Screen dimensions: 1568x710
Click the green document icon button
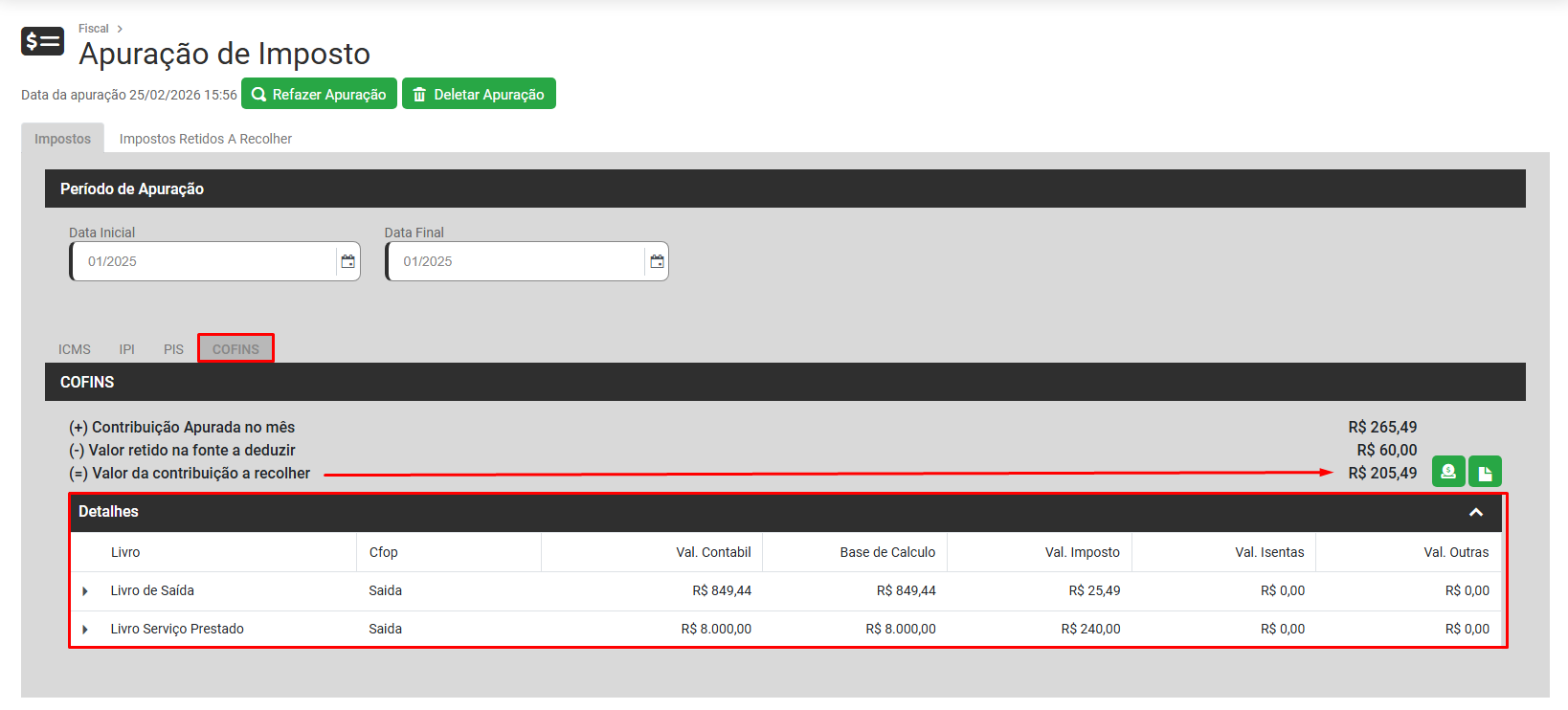(1485, 472)
